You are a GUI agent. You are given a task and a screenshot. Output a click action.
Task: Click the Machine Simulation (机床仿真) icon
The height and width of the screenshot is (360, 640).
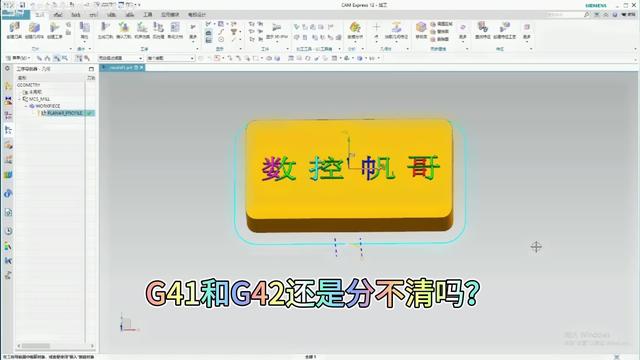click(142, 28)
